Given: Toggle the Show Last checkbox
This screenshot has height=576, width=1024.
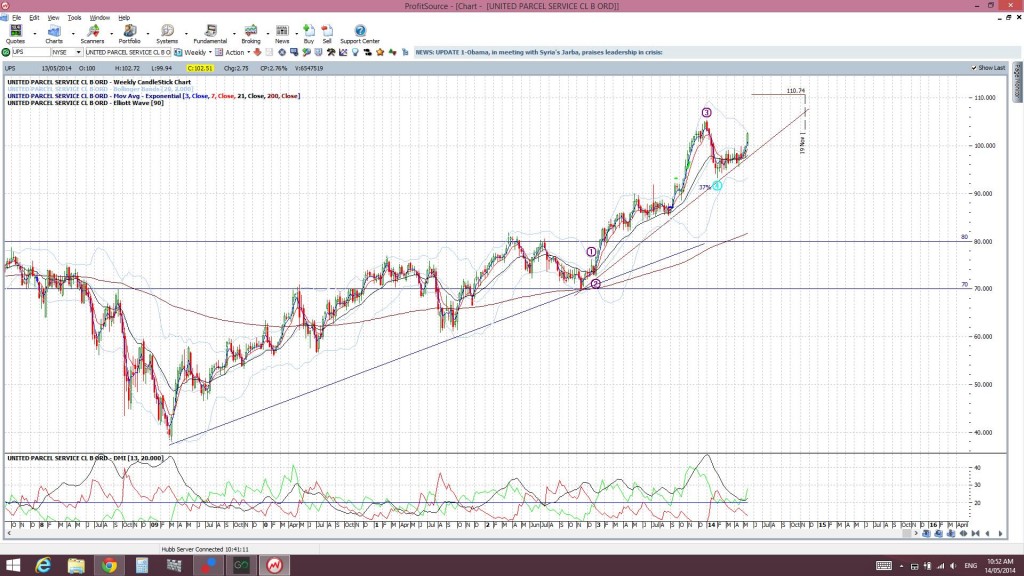Looking at the screenshot, I should tap(974, 68).
